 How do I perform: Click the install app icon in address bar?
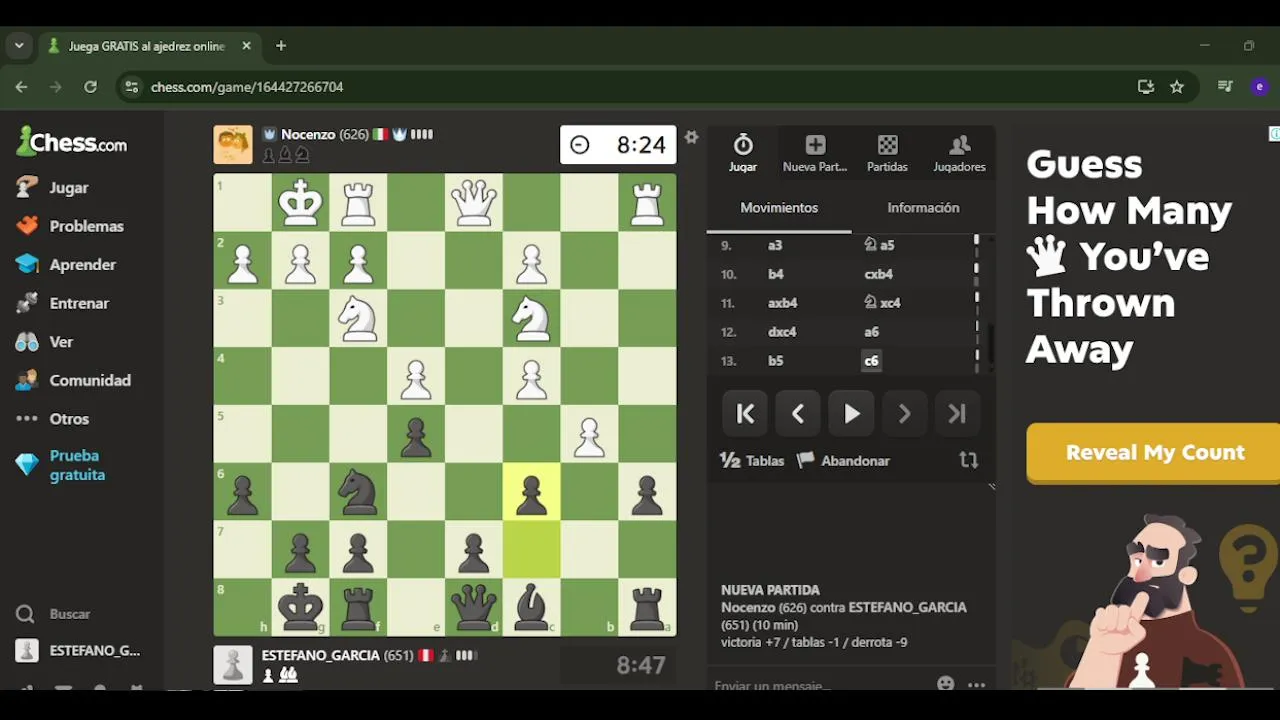tap(1146, 87)
